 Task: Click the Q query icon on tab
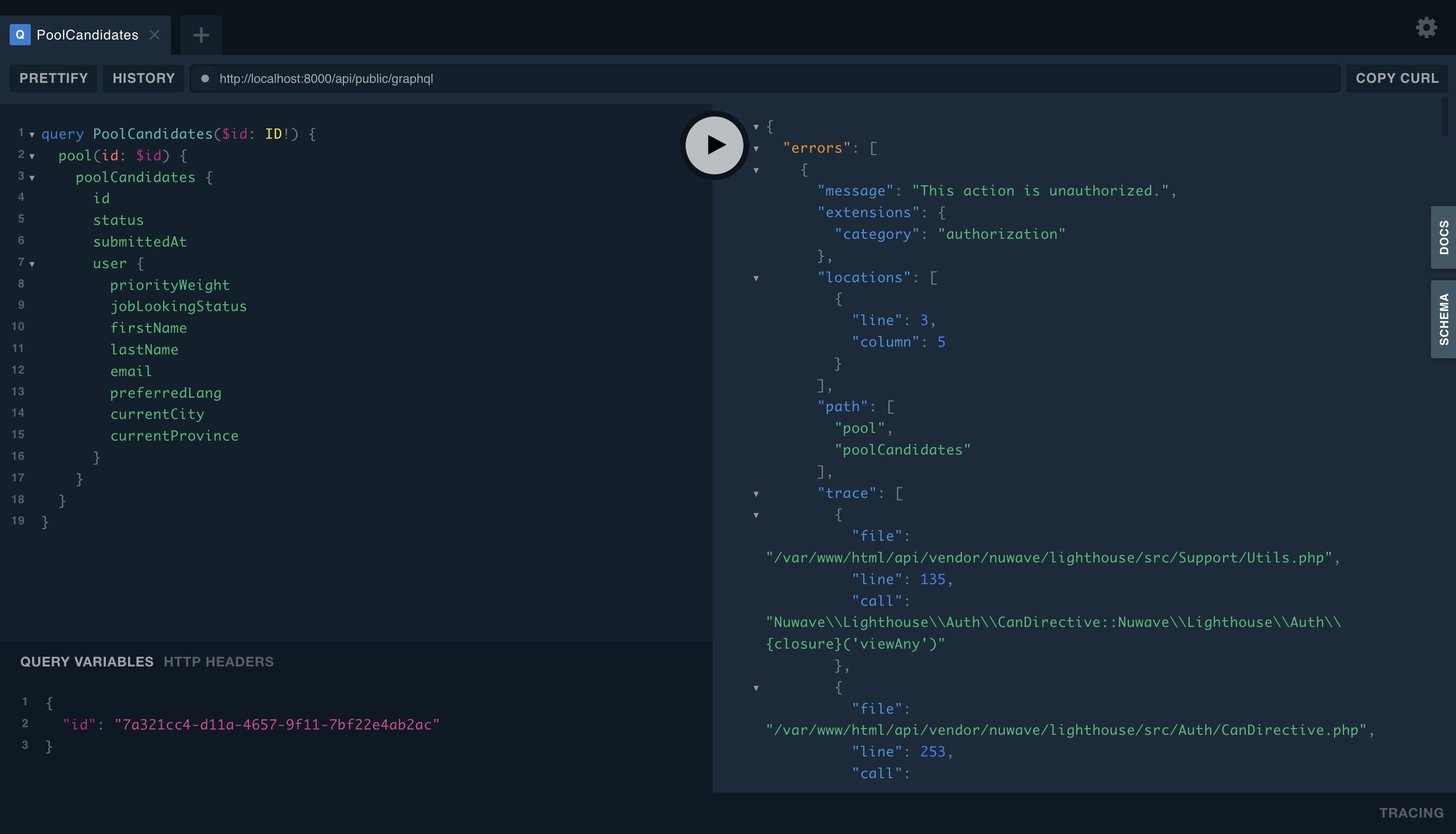20,34
